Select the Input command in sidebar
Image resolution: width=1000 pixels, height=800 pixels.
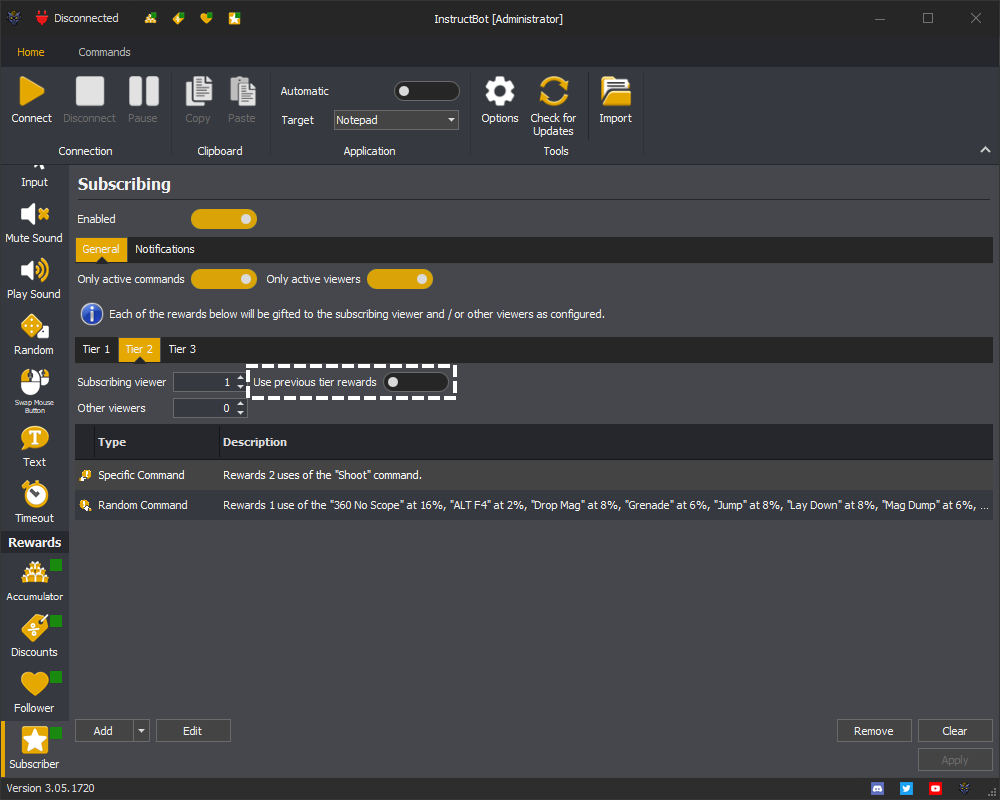(34, 177)
